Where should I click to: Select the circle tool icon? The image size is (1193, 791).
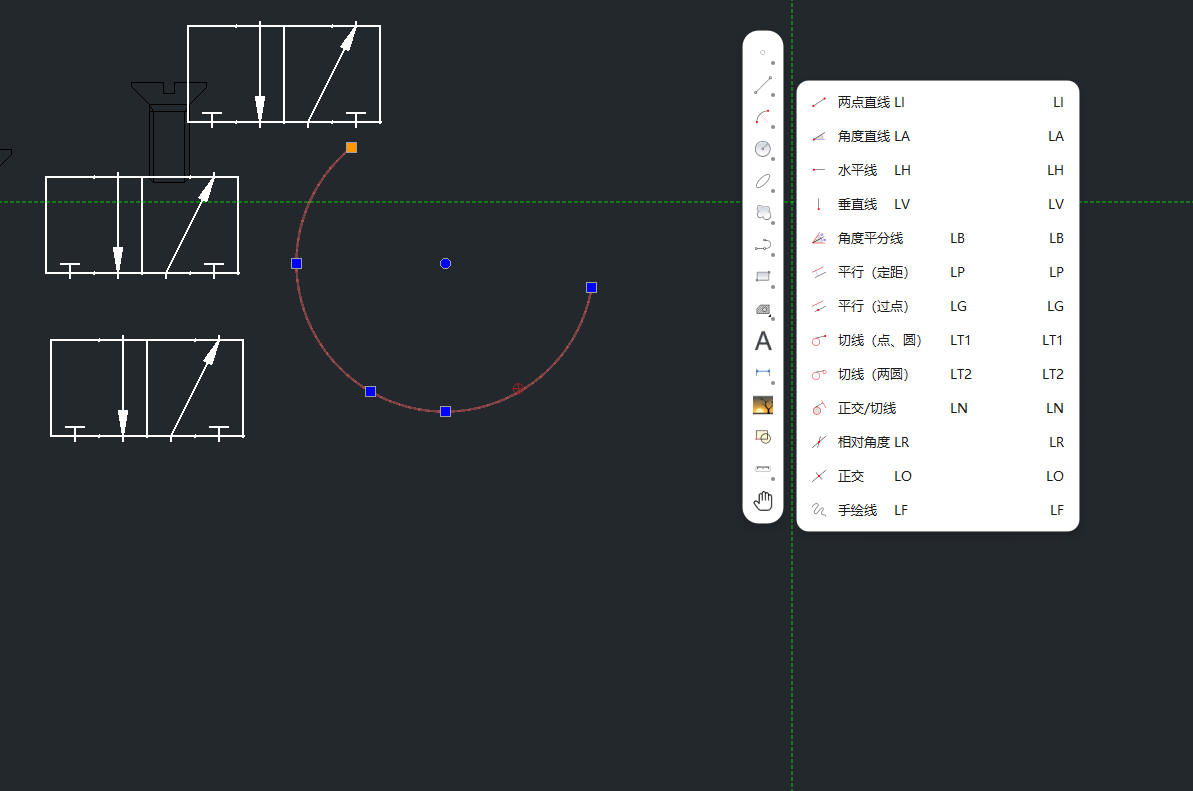tap(762, 149)
